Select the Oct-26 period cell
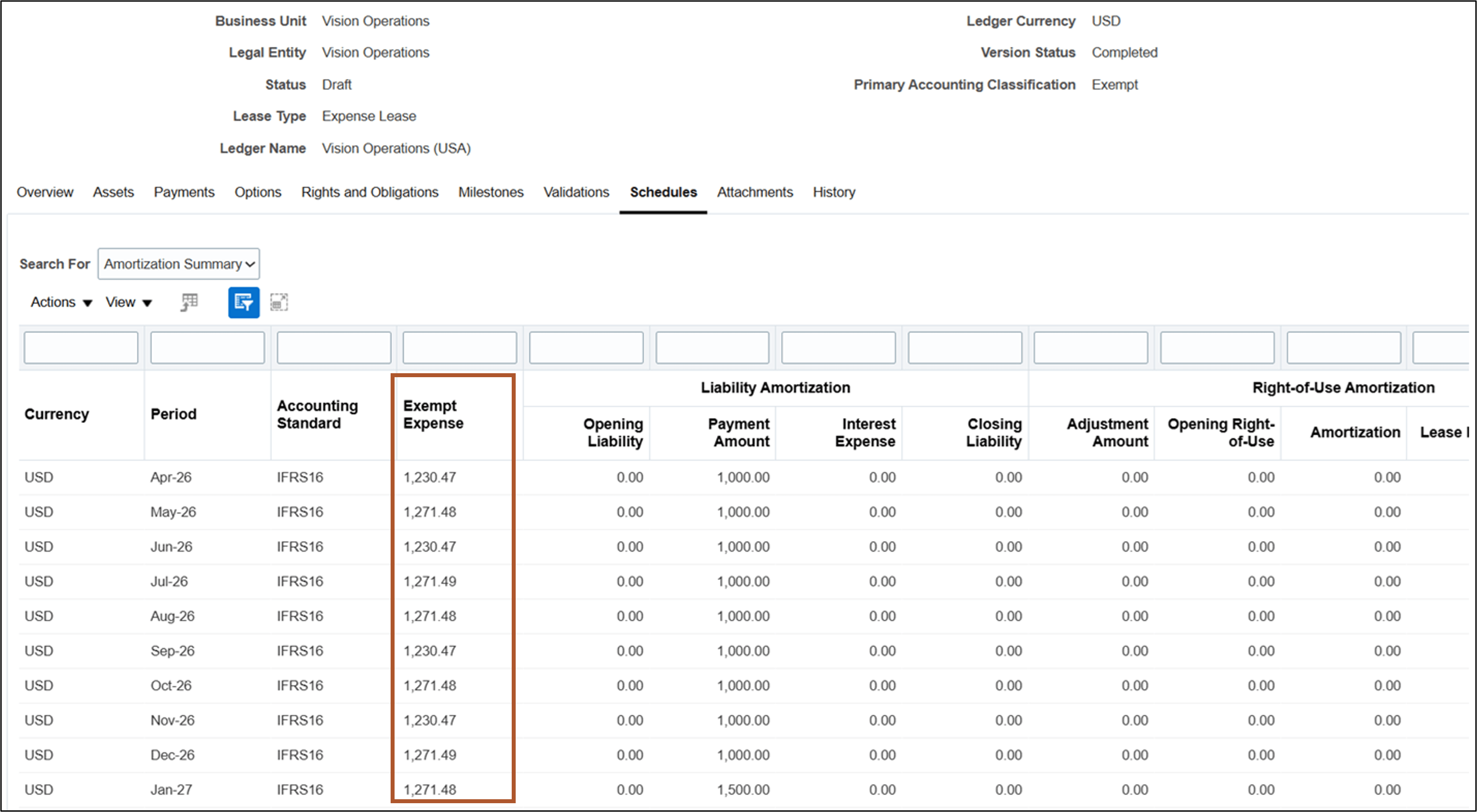Image resolution: width=1477 pixels, height=812 pixels. [171, 685]
